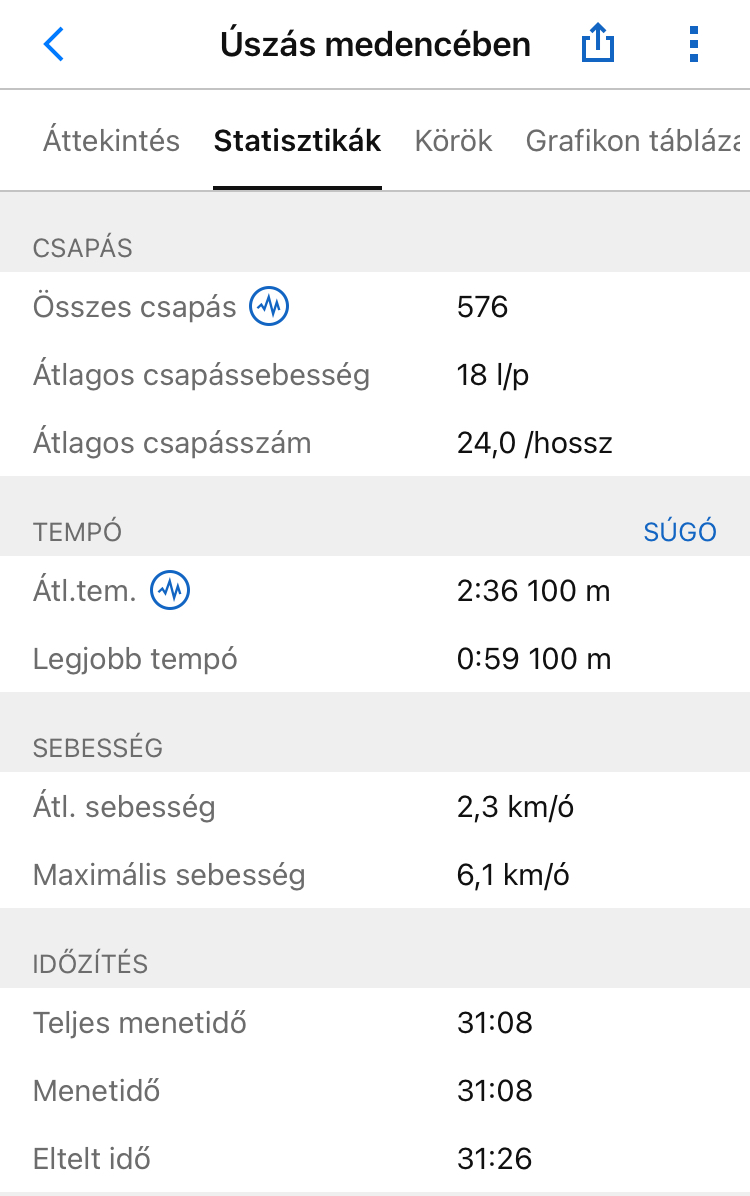This screenshot has width=750, height=1196.
Task: Open the SÚGÓ help link
Action: [x=680, y=532]
